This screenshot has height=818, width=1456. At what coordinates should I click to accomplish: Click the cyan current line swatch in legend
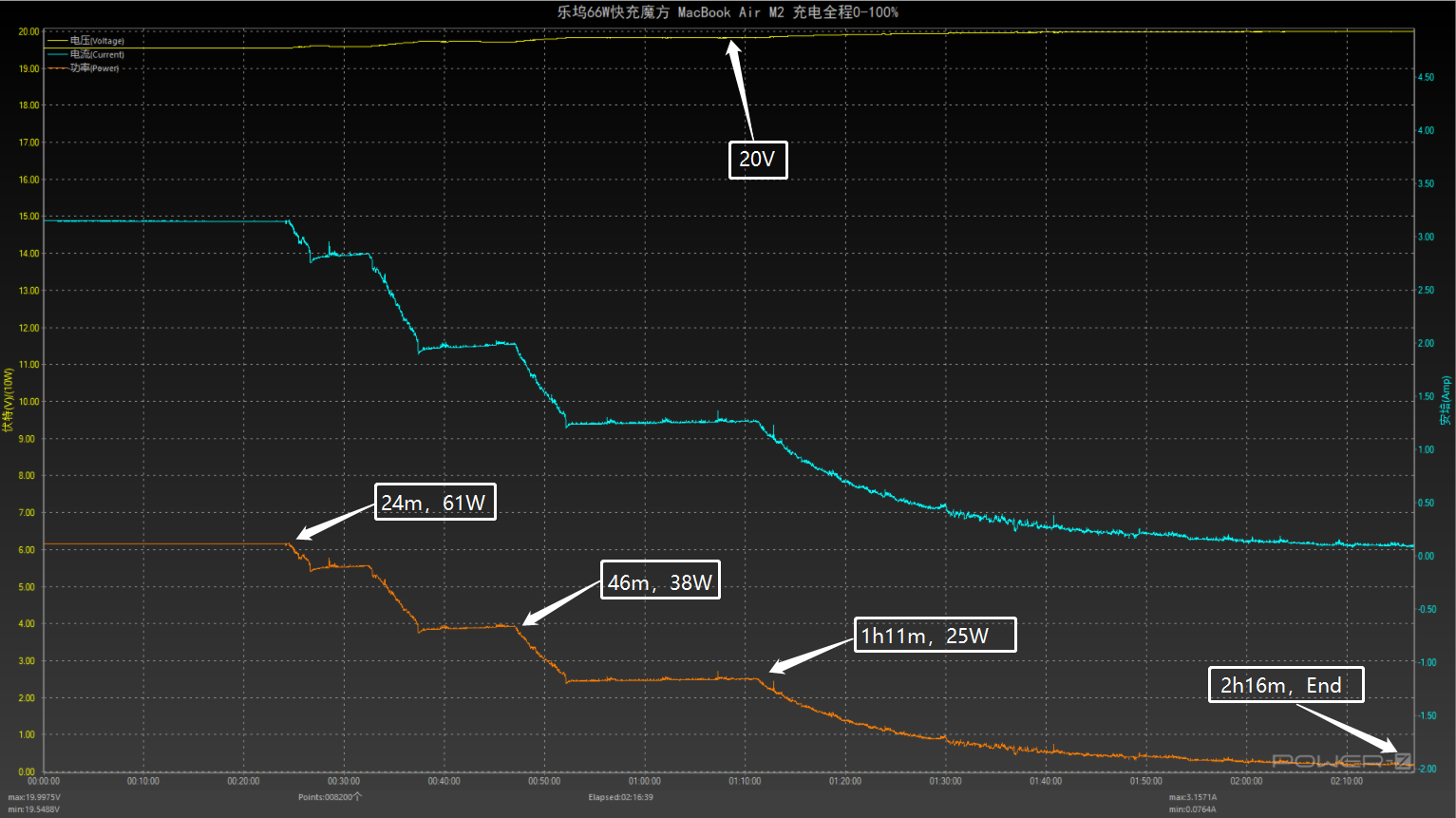[57, 54]
